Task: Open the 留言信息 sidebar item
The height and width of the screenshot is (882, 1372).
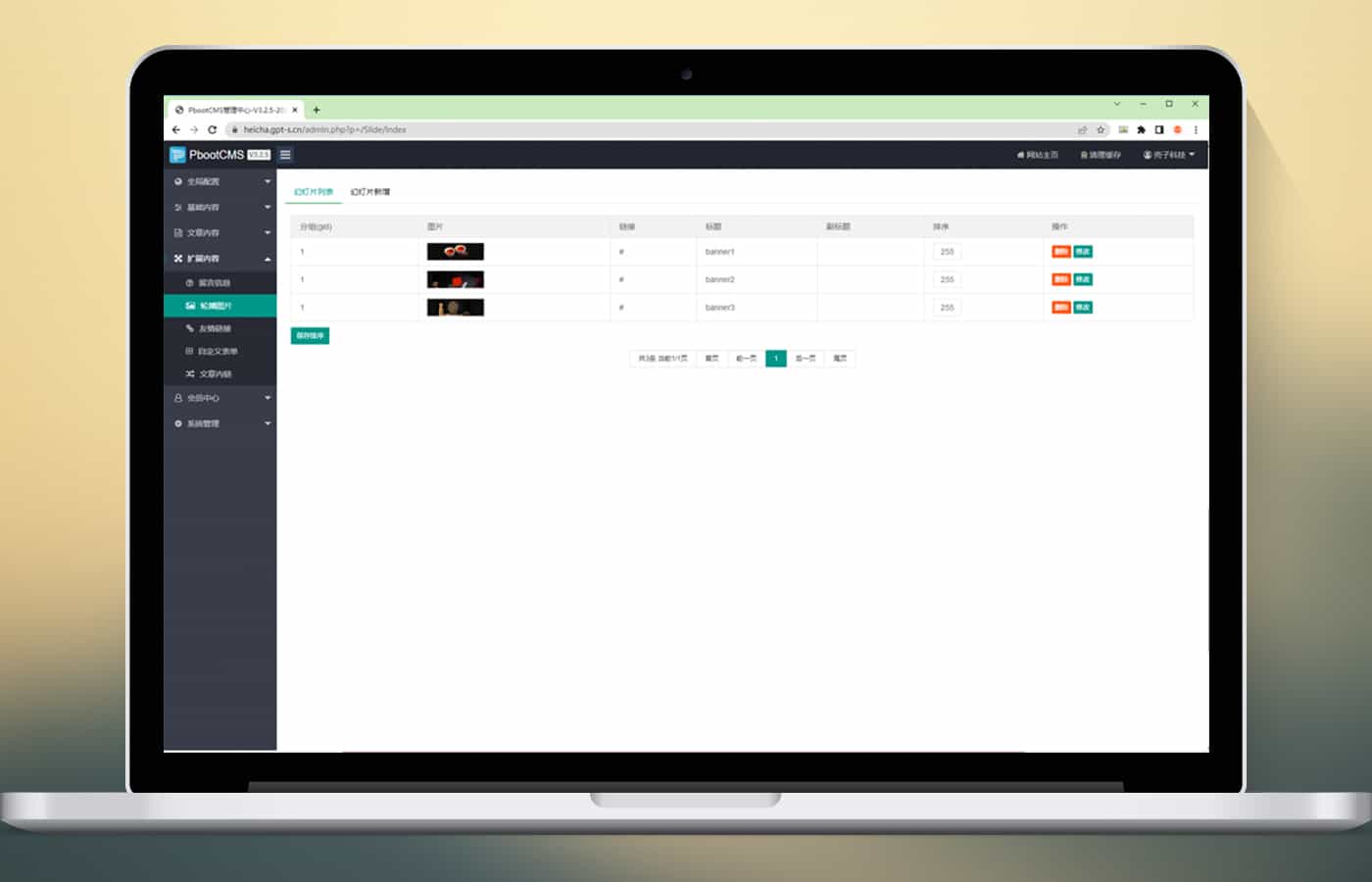Action: 220,282
